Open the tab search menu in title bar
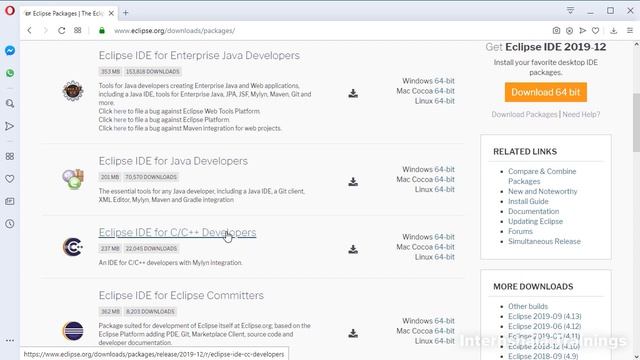Image resolution: width=640 pixels, height=360 pixels. tap(570, 11)
